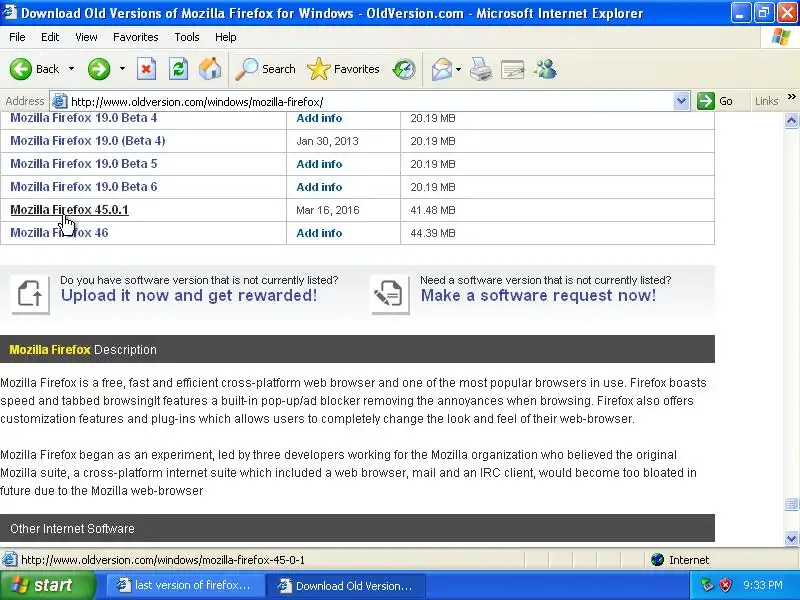This screenshot has width=800, height=600.
Task: Click the upload document icon
Action: click(30, 294)
